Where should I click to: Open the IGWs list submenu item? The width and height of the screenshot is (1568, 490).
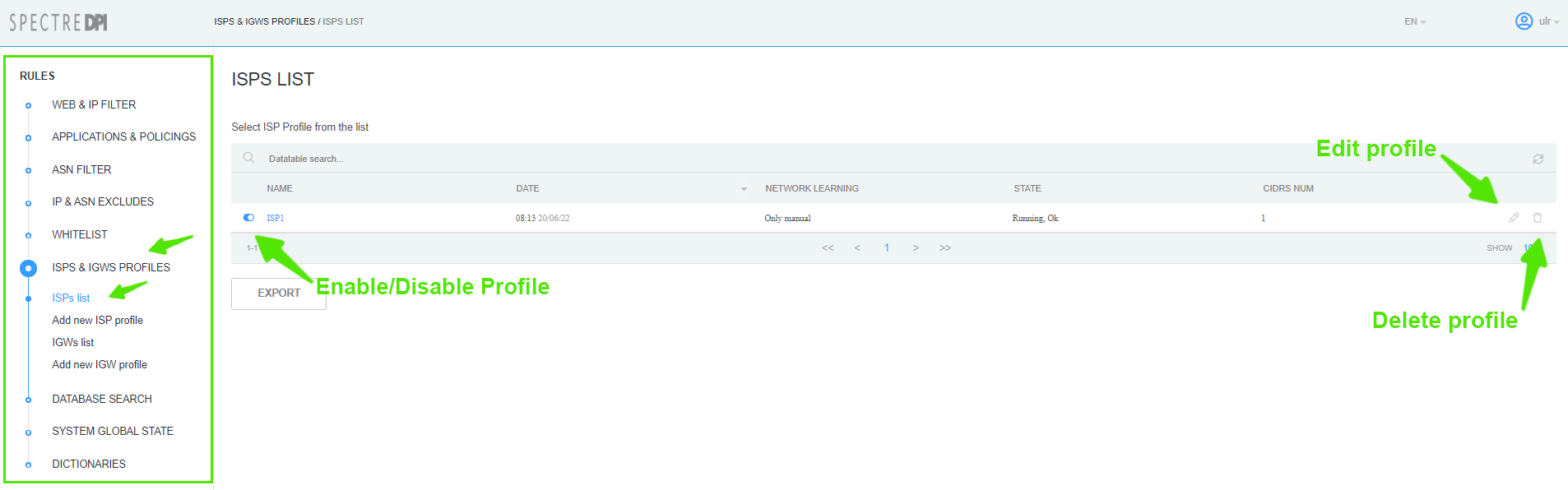point(73,342)
